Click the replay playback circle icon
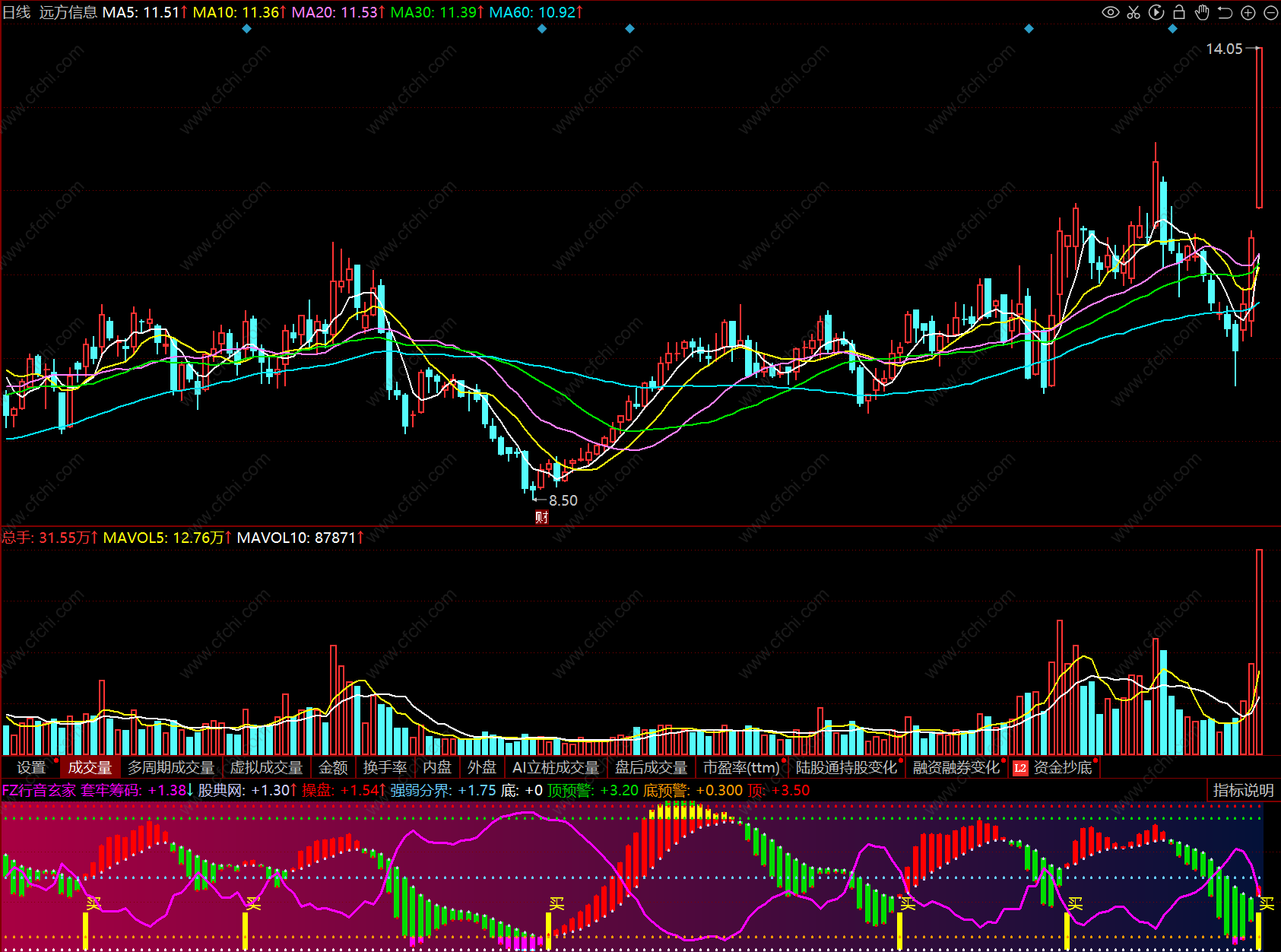The height and width of the screenshot is (952, 1281). pos(1156,12)
